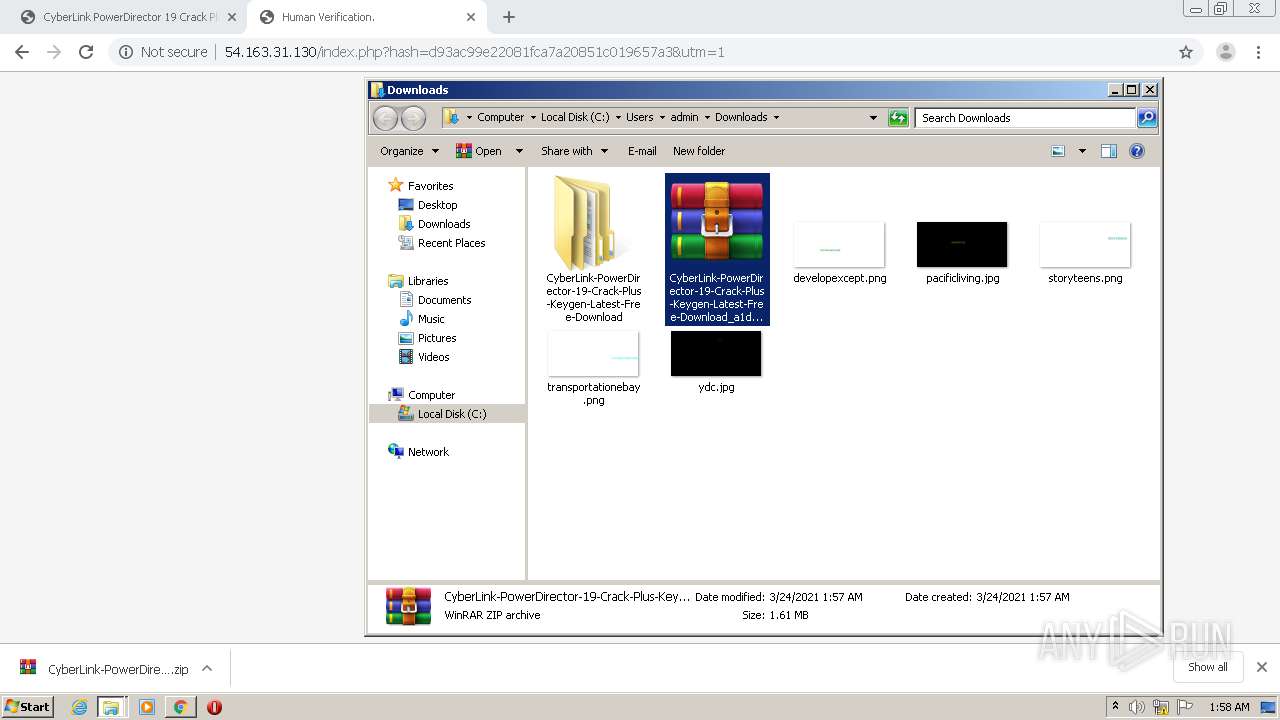
Task: Open Explorer Help
Action: pos(1137,151)
